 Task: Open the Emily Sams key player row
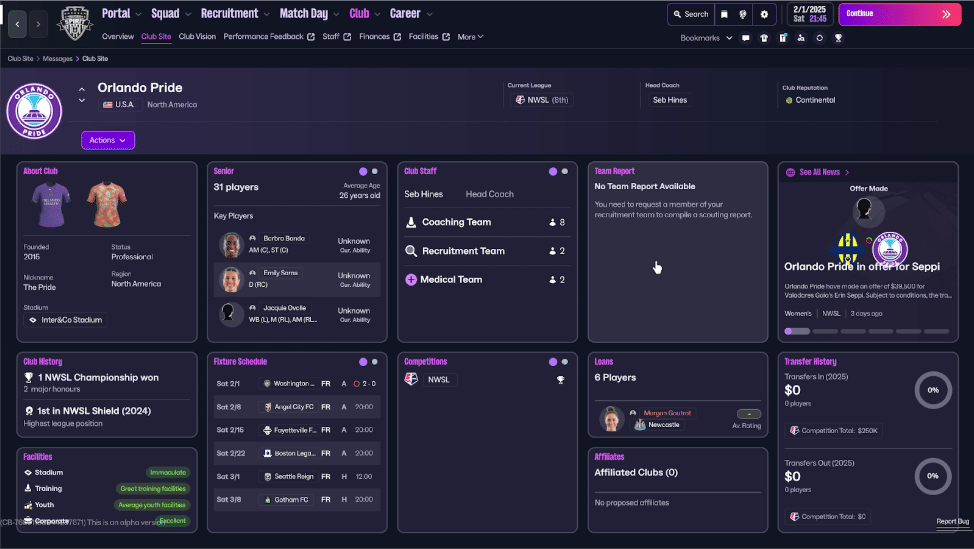click(296, 279)
